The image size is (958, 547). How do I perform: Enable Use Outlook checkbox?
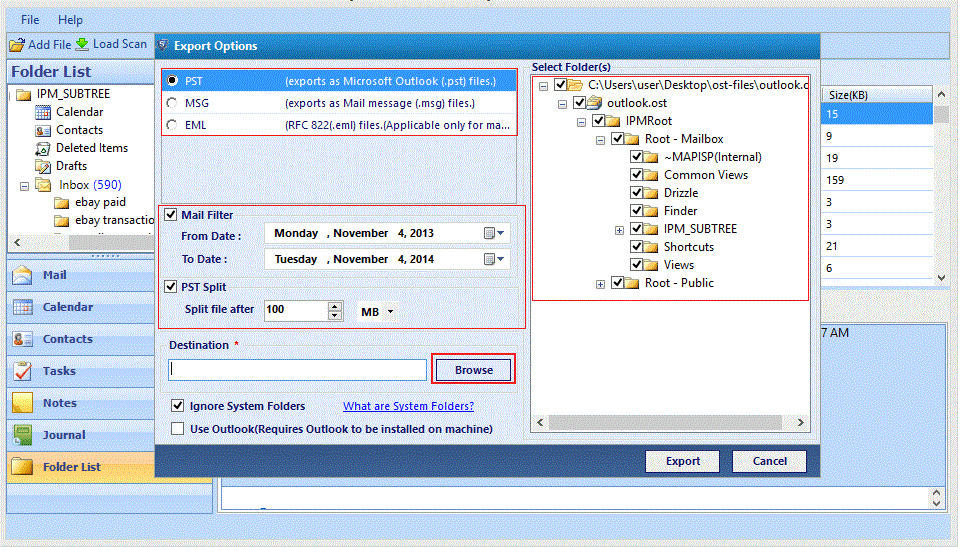click(177, 428)
